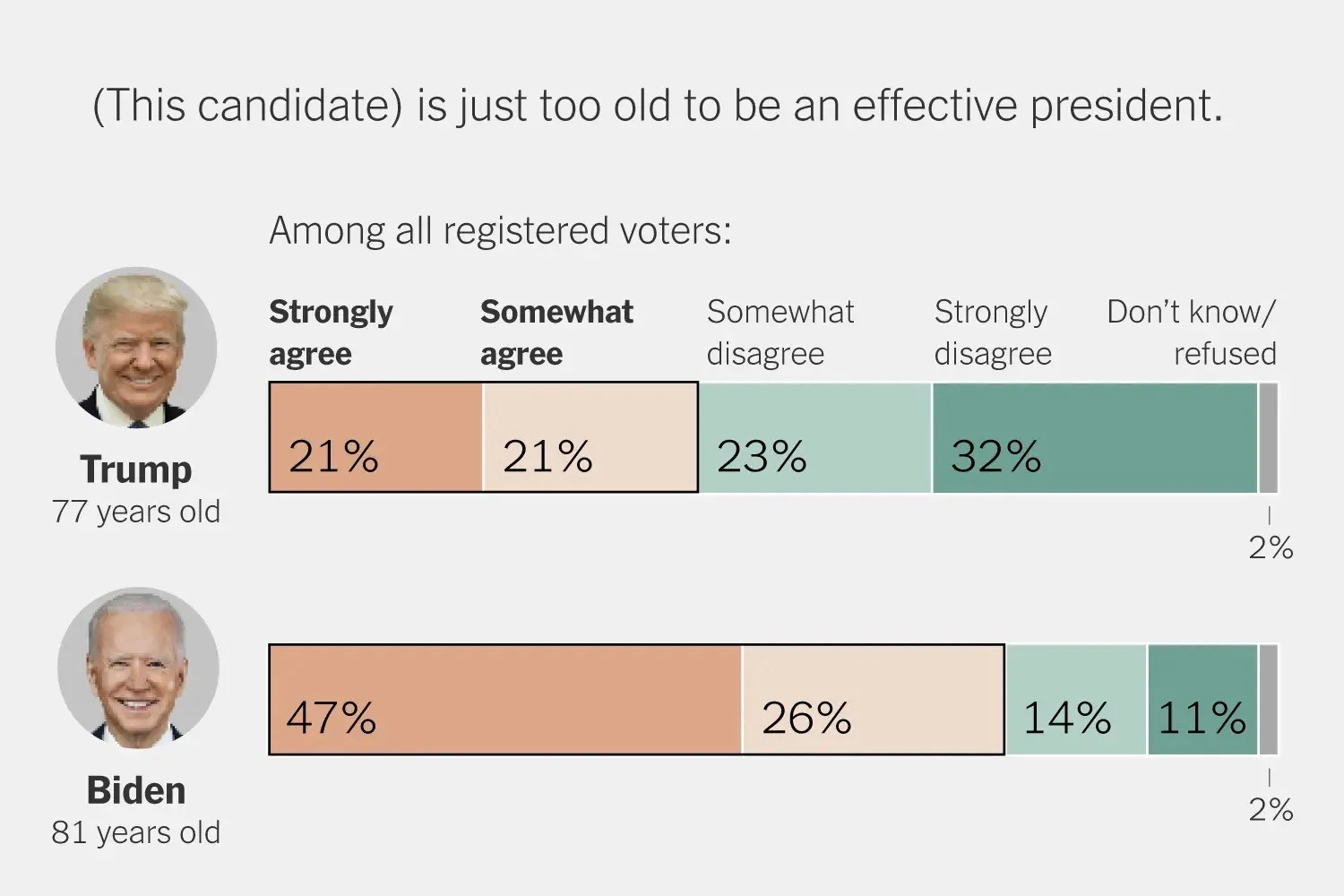Select the gray segment ending Trump's bar
Screen dimensions: 1344x896
coord(1268,437)
